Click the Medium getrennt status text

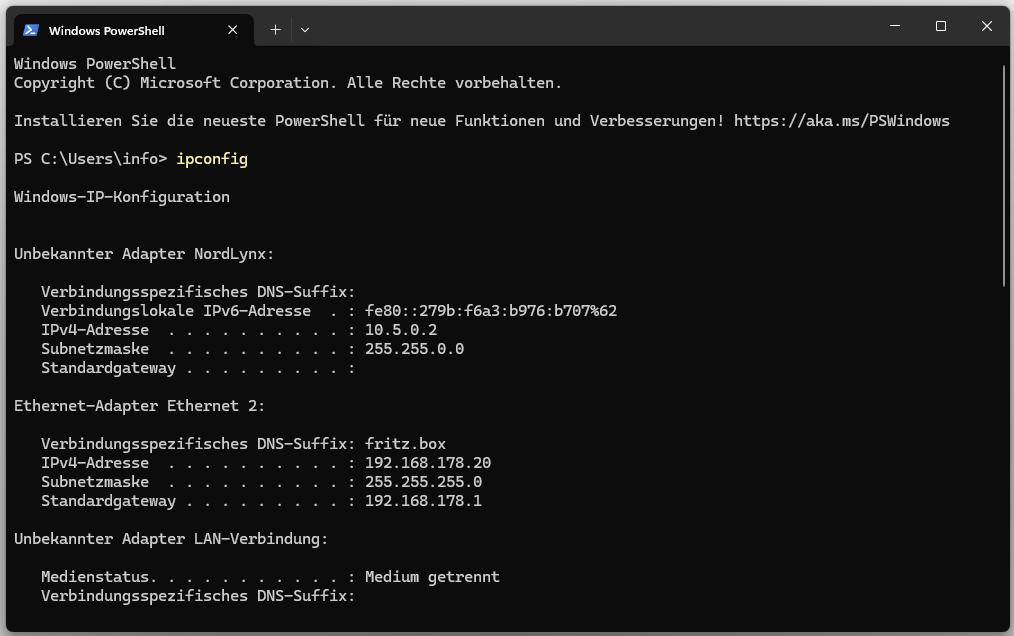click(432, 577)
